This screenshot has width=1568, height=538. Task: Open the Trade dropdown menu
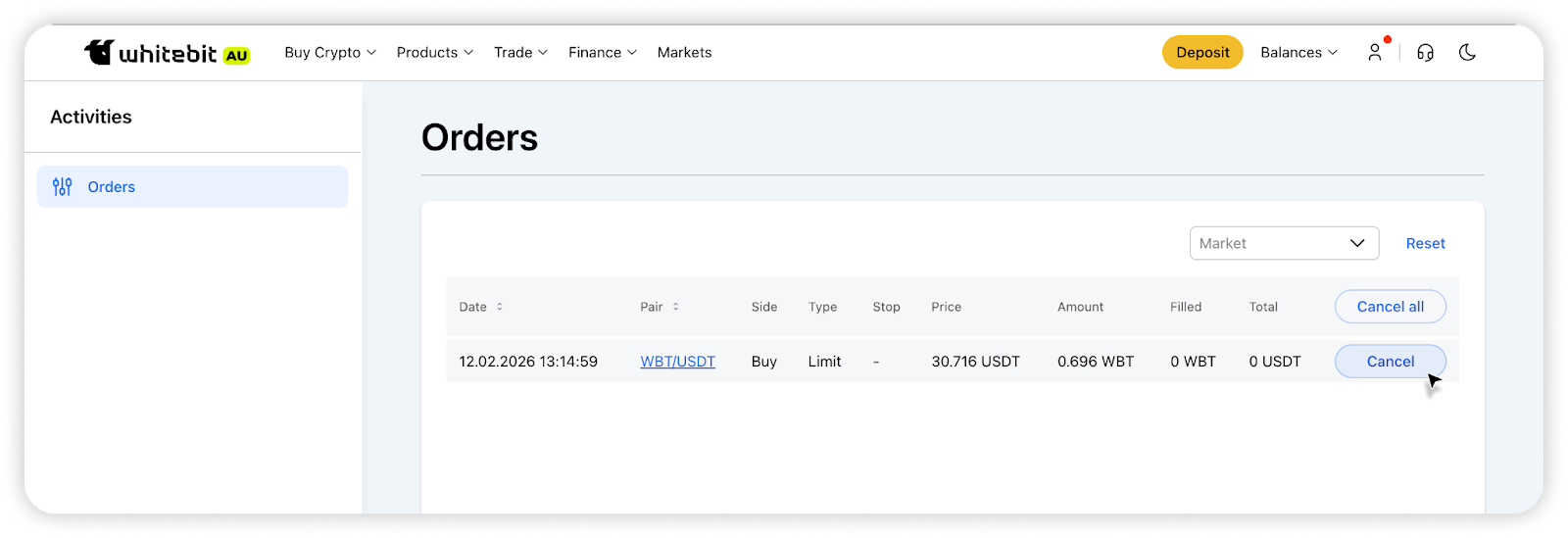pos(520,53)
